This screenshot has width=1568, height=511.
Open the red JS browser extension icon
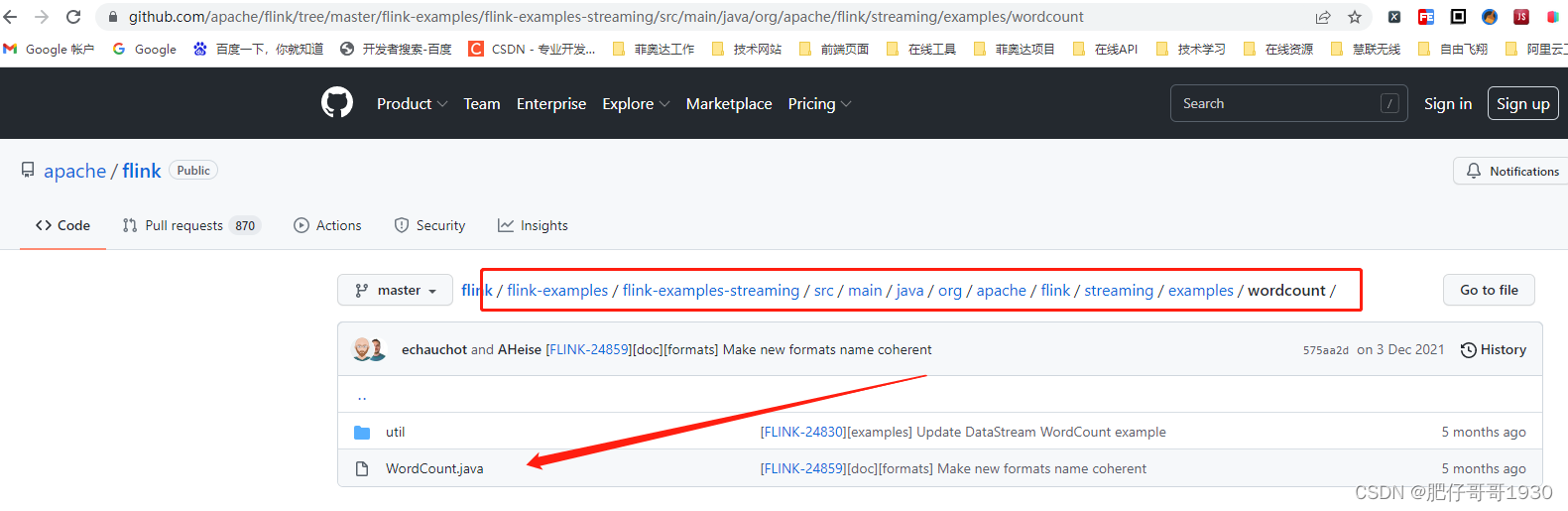pyautogui.click(x=1521, y=17)
